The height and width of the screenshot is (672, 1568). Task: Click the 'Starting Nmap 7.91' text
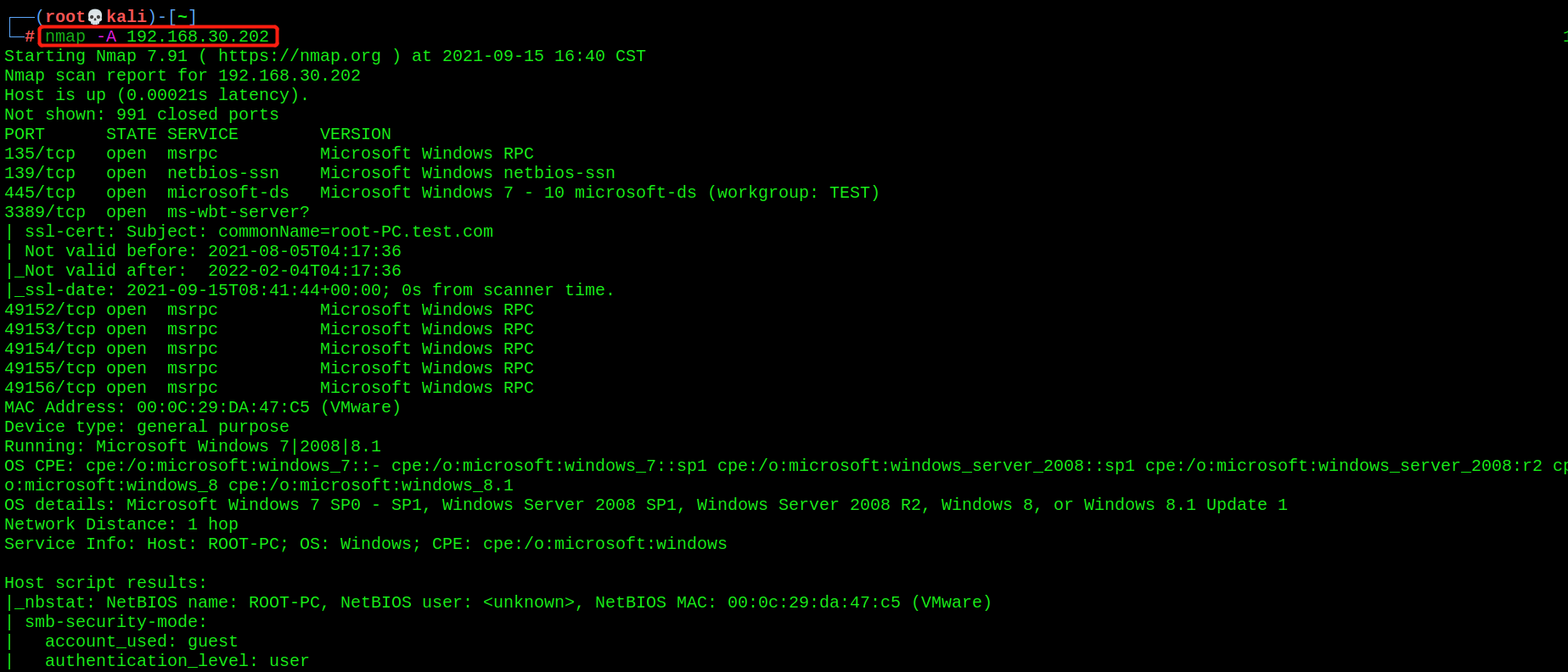pos(96,56)
